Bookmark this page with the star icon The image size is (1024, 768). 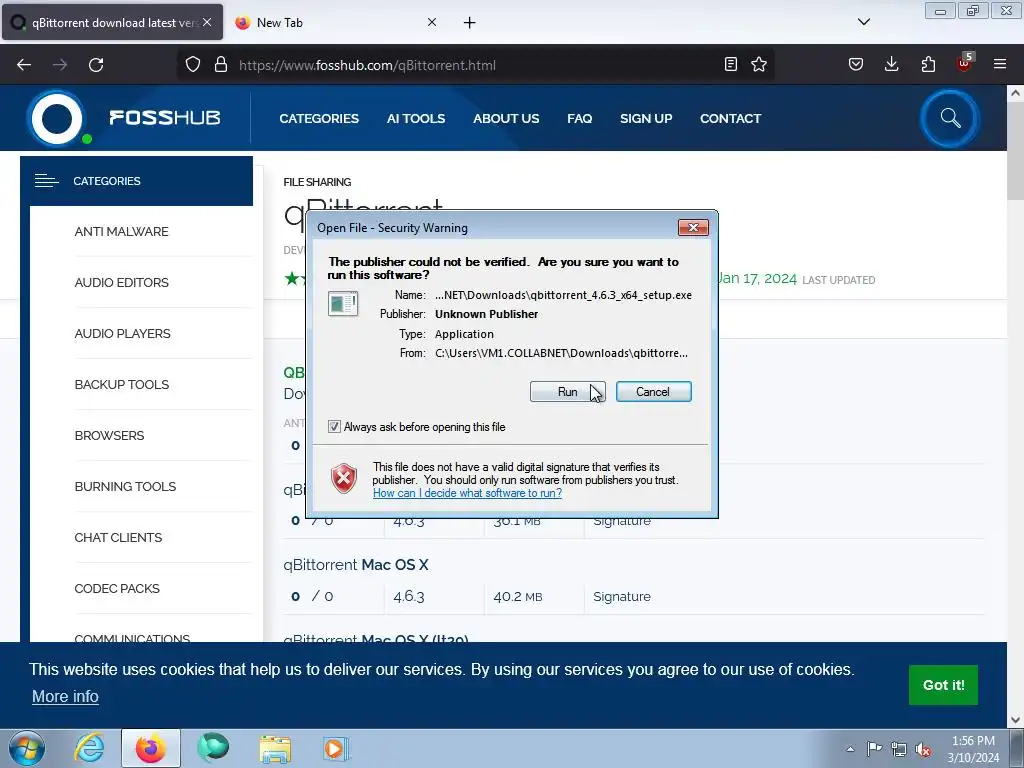(759, 64)
